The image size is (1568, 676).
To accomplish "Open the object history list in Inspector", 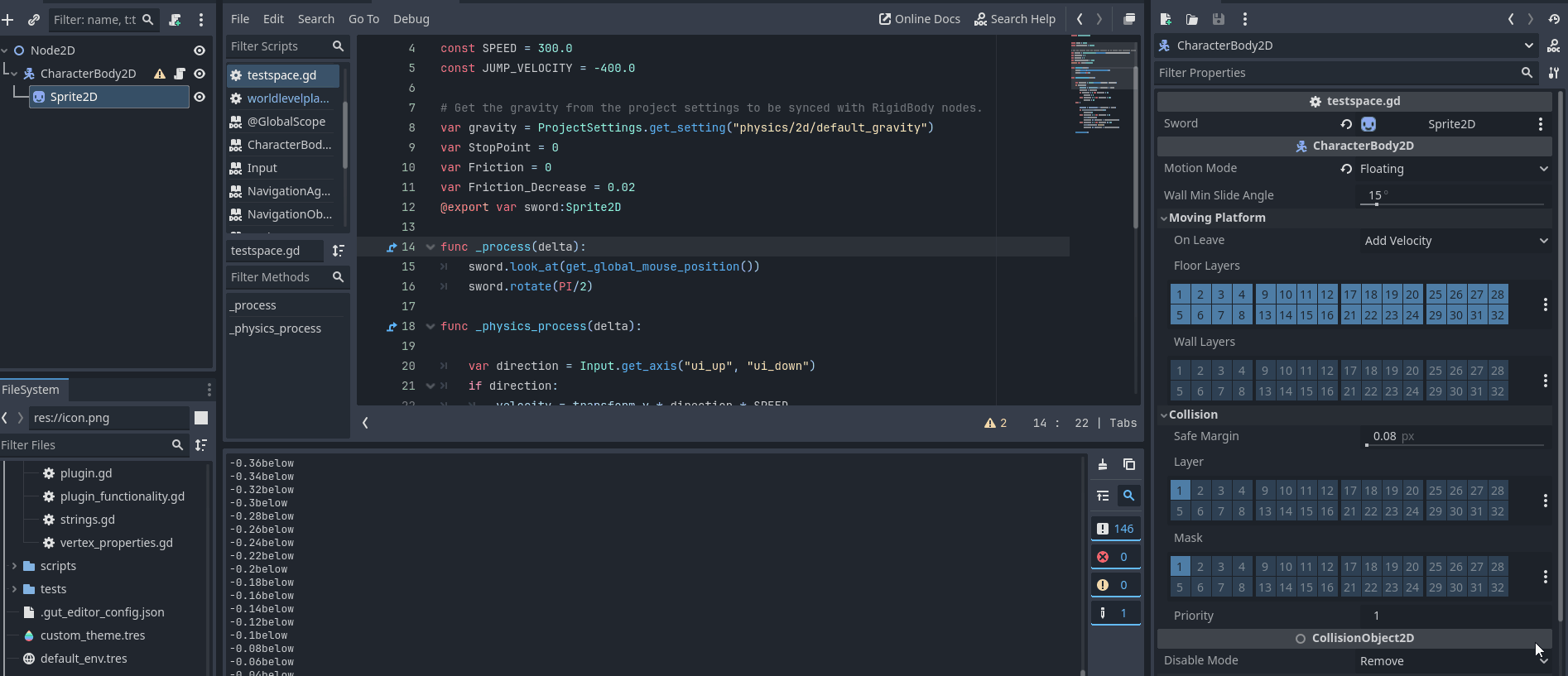I will [x=1553, y=19].
